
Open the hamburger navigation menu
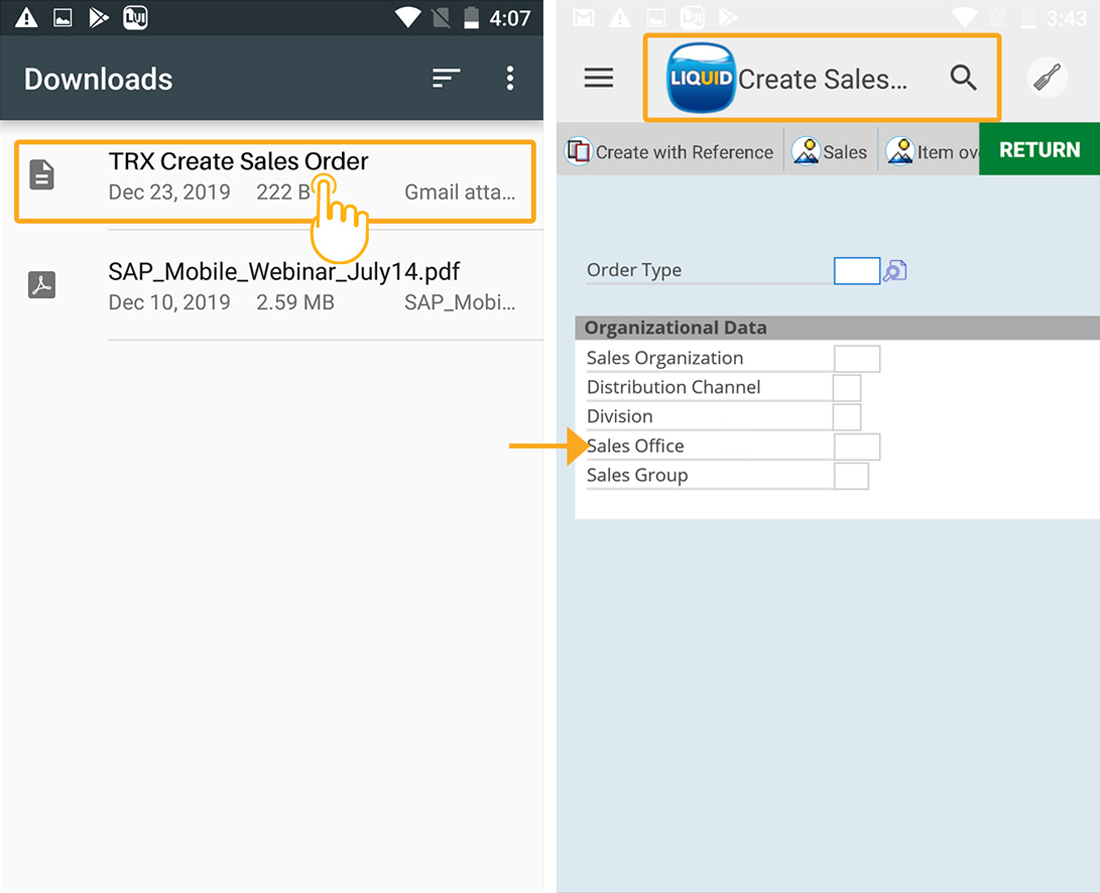598,78
